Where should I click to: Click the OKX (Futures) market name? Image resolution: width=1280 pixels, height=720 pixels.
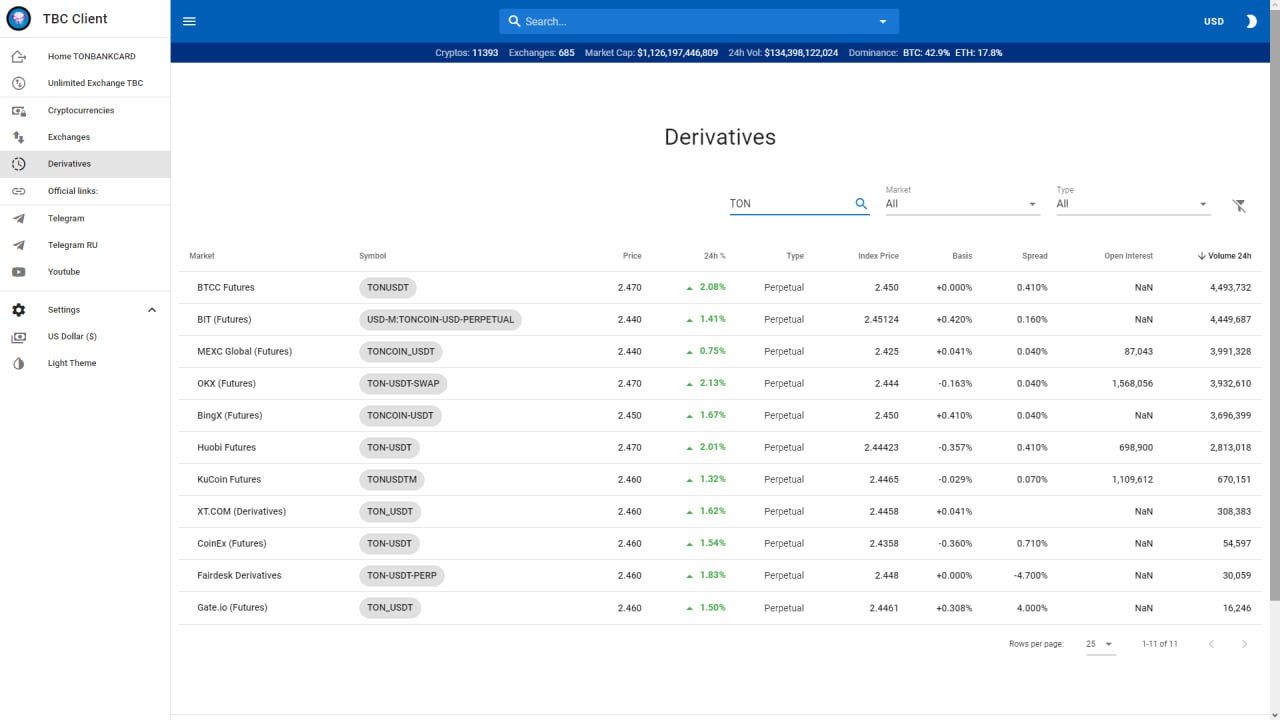pyautogui.click(x=226, y=383)
